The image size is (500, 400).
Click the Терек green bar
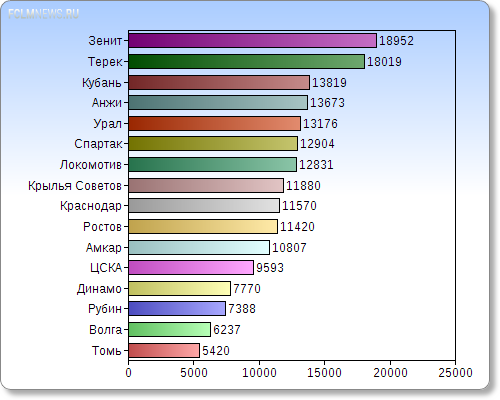247,62
